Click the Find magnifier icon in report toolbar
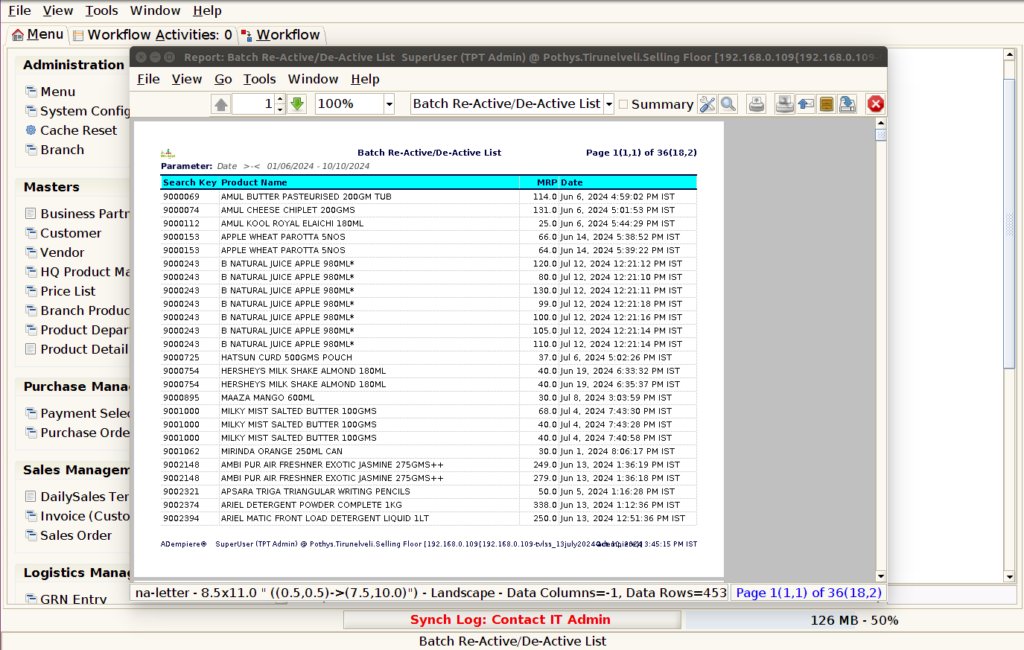The width and height of the screenshot is (1024, 650). tap(728, 105)
